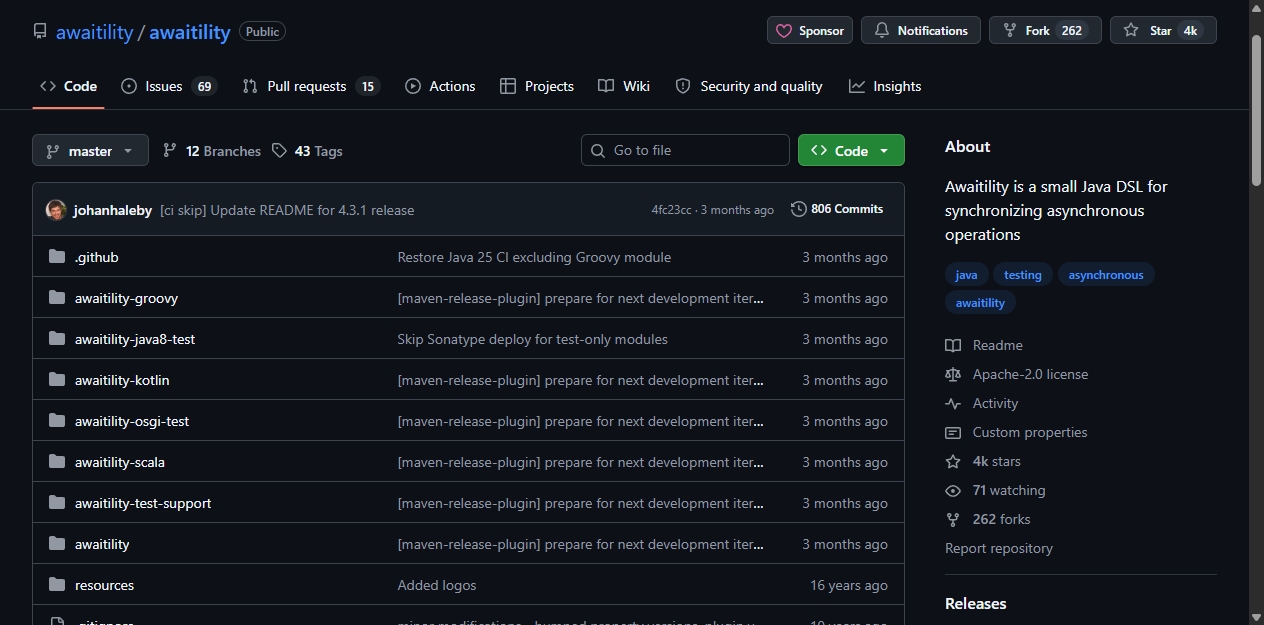Image resolution: width=1264 pixels, height=625 pixels.
Task: Click the folder icon for awaitility-java8-test
Action: pyautogui.click(x=57, y=339)
